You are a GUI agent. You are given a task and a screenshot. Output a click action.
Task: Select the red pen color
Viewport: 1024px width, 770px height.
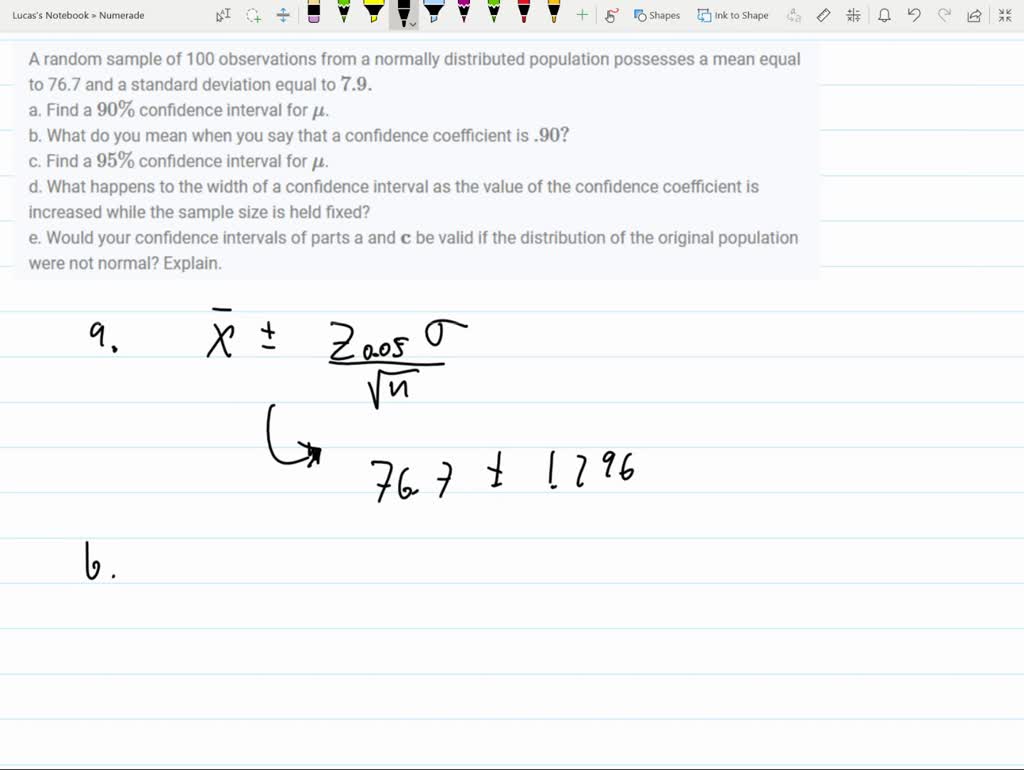[522, 13]
